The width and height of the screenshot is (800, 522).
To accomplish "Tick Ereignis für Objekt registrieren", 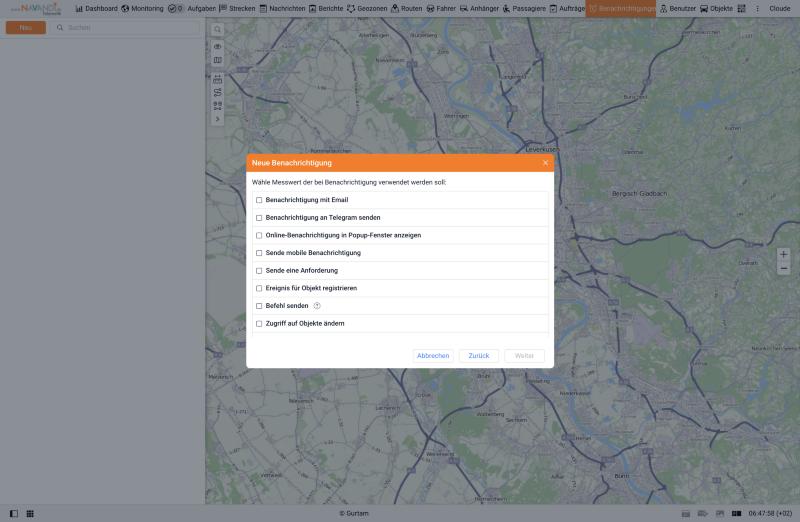I will (259, 288).
